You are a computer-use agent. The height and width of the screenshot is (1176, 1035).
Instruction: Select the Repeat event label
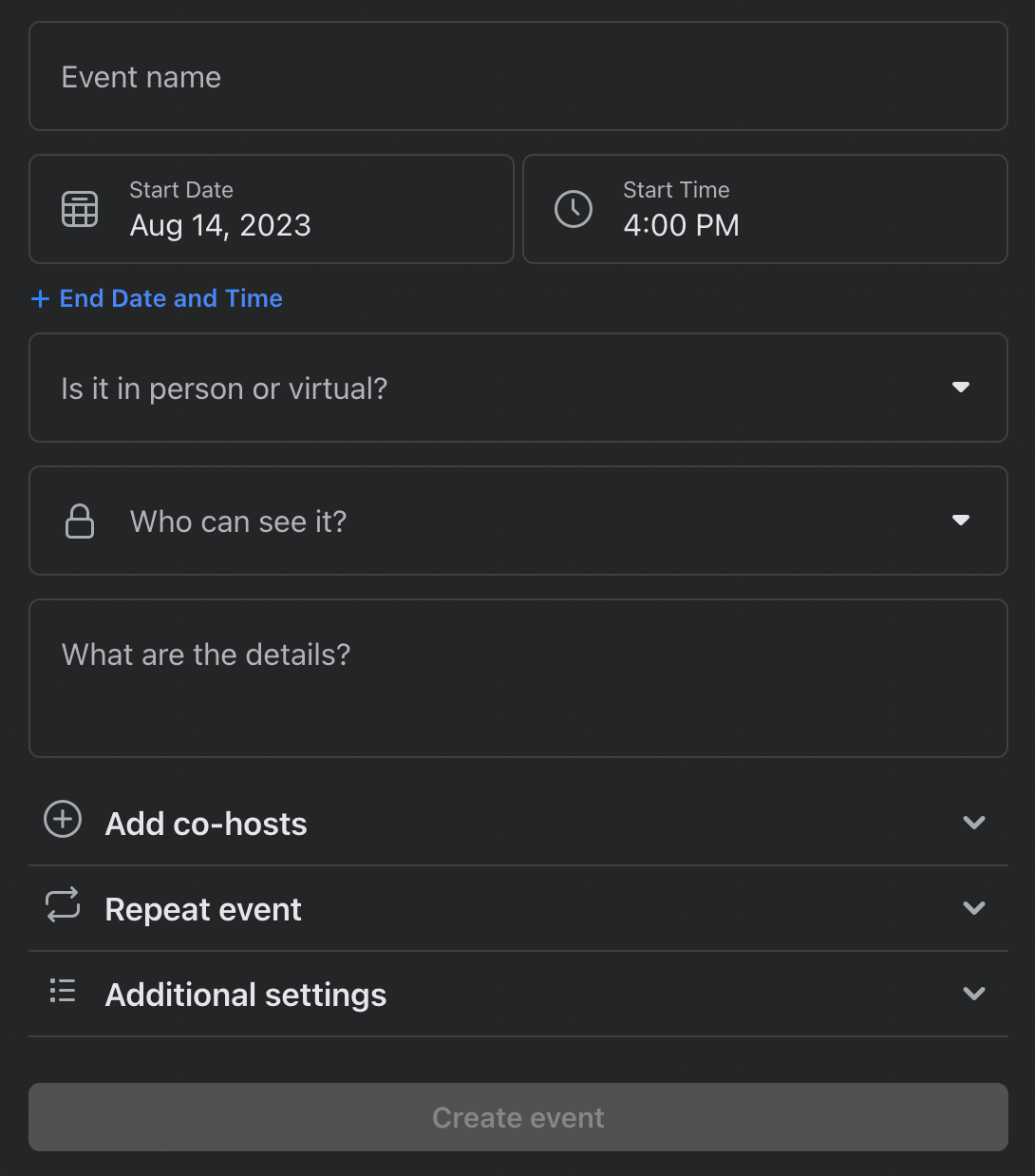click(203, 910)
